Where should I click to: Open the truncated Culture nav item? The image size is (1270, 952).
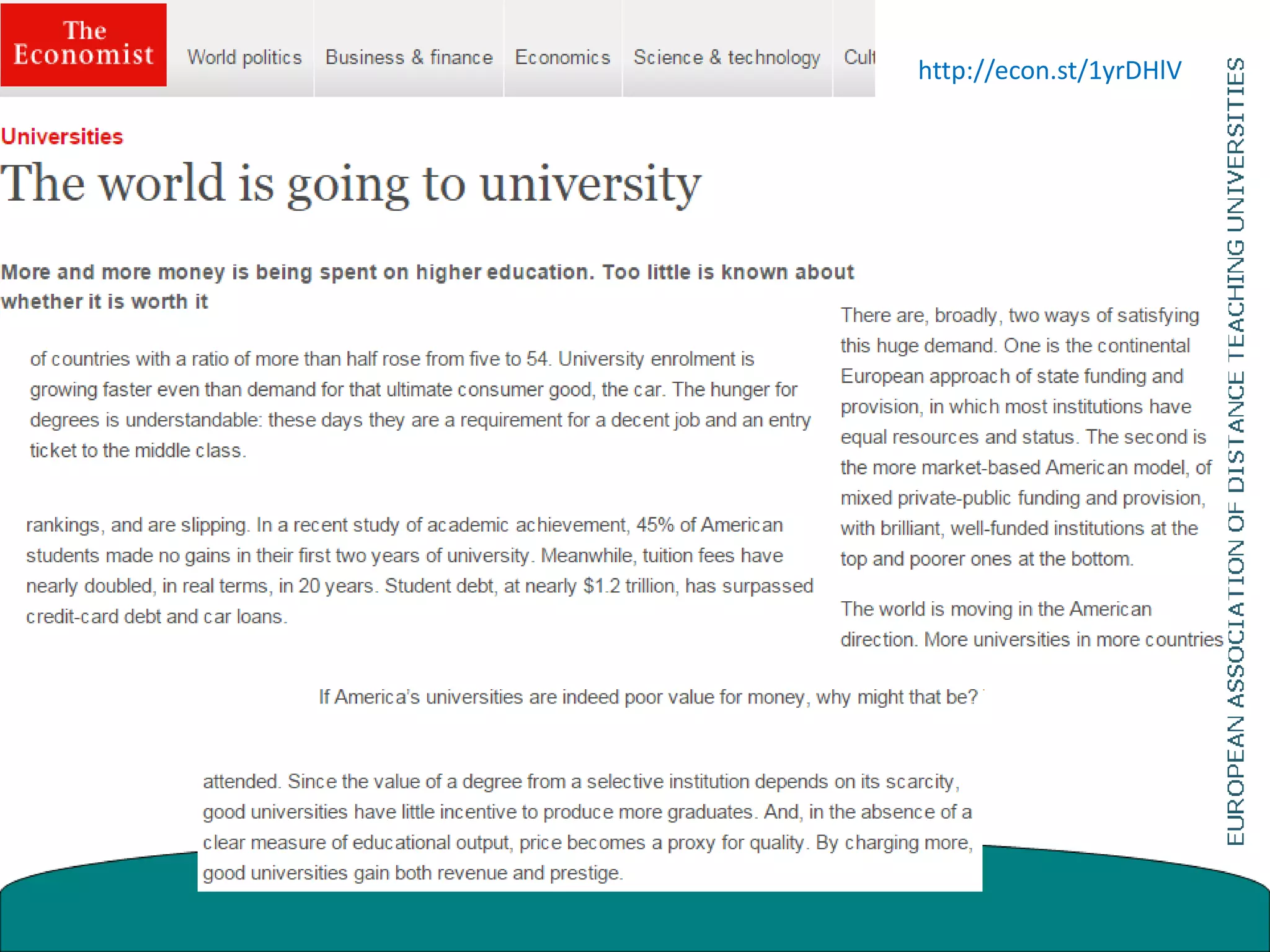859,58
